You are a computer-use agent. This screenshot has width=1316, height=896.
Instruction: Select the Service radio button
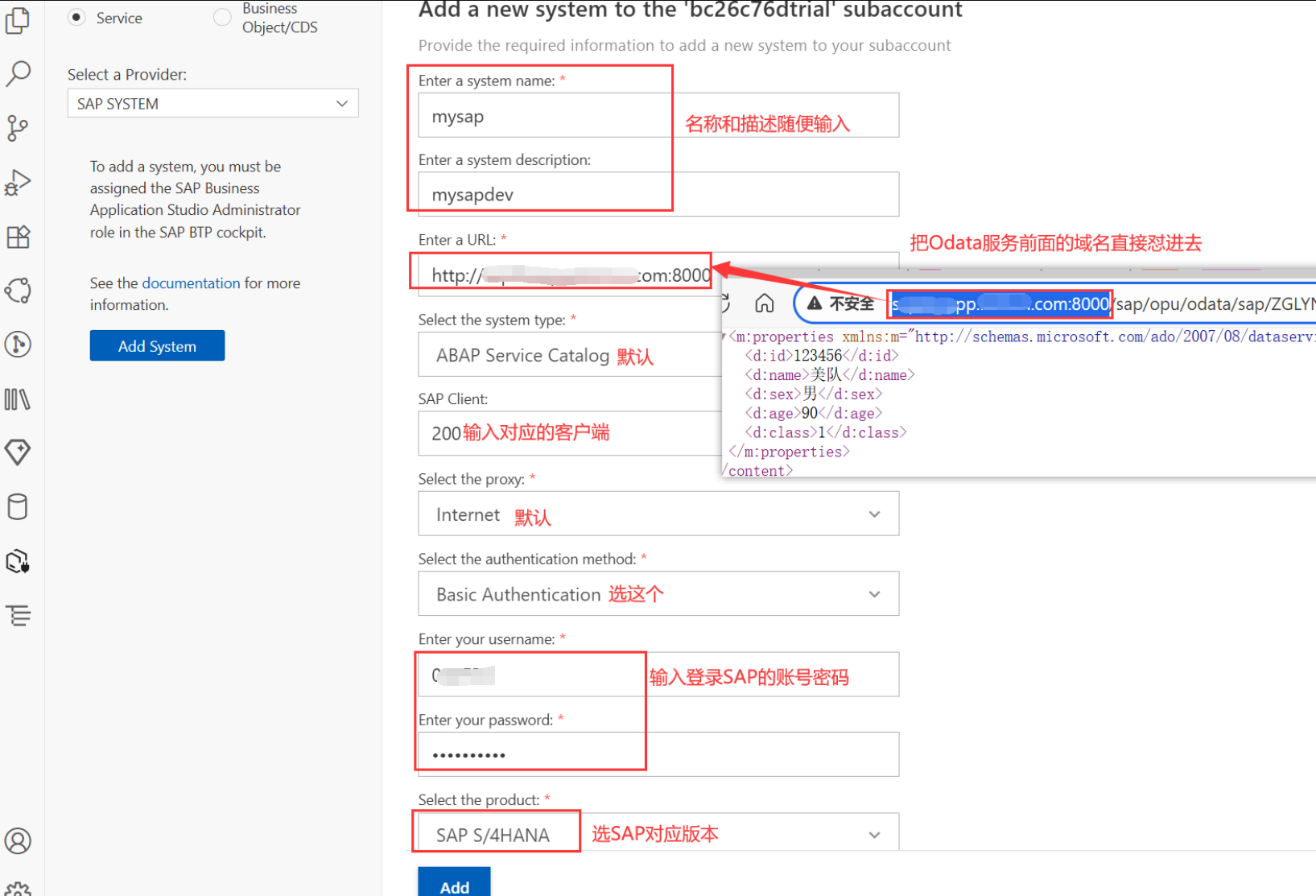point(76,17)
